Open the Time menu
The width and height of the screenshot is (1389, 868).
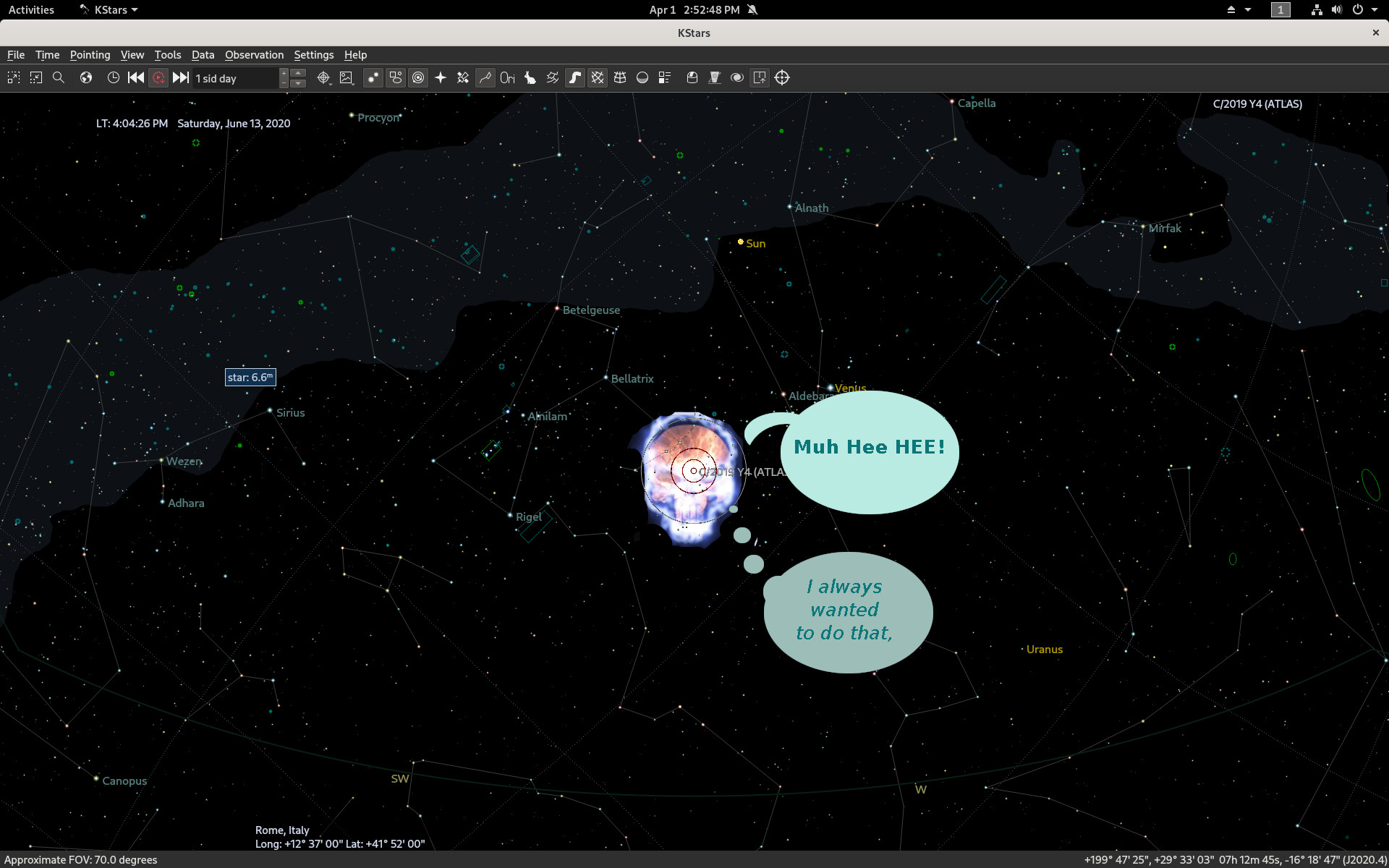click(47, 55)
